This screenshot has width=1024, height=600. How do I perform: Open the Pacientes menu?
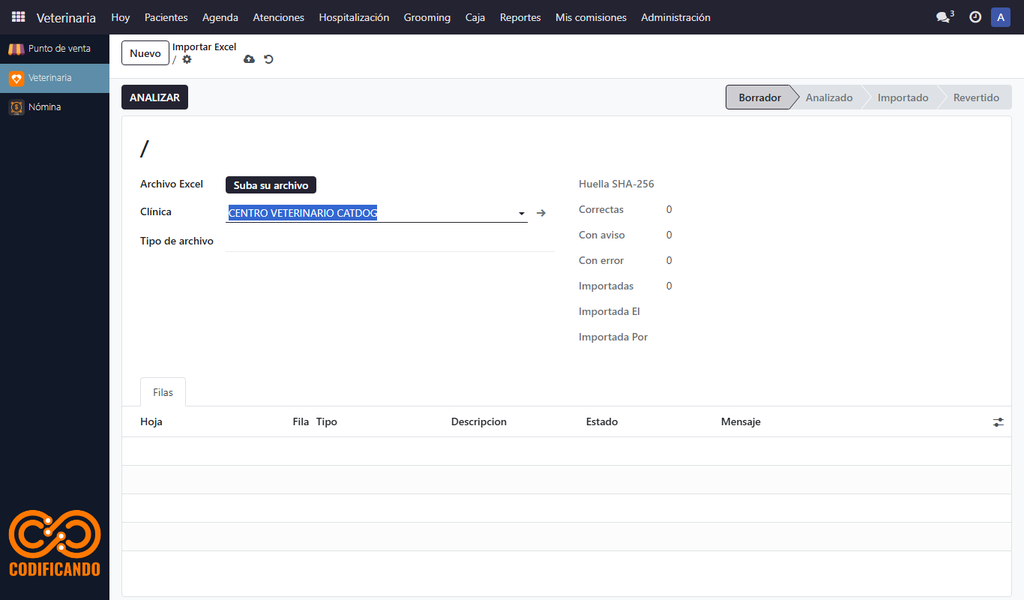tap(166, 17)
